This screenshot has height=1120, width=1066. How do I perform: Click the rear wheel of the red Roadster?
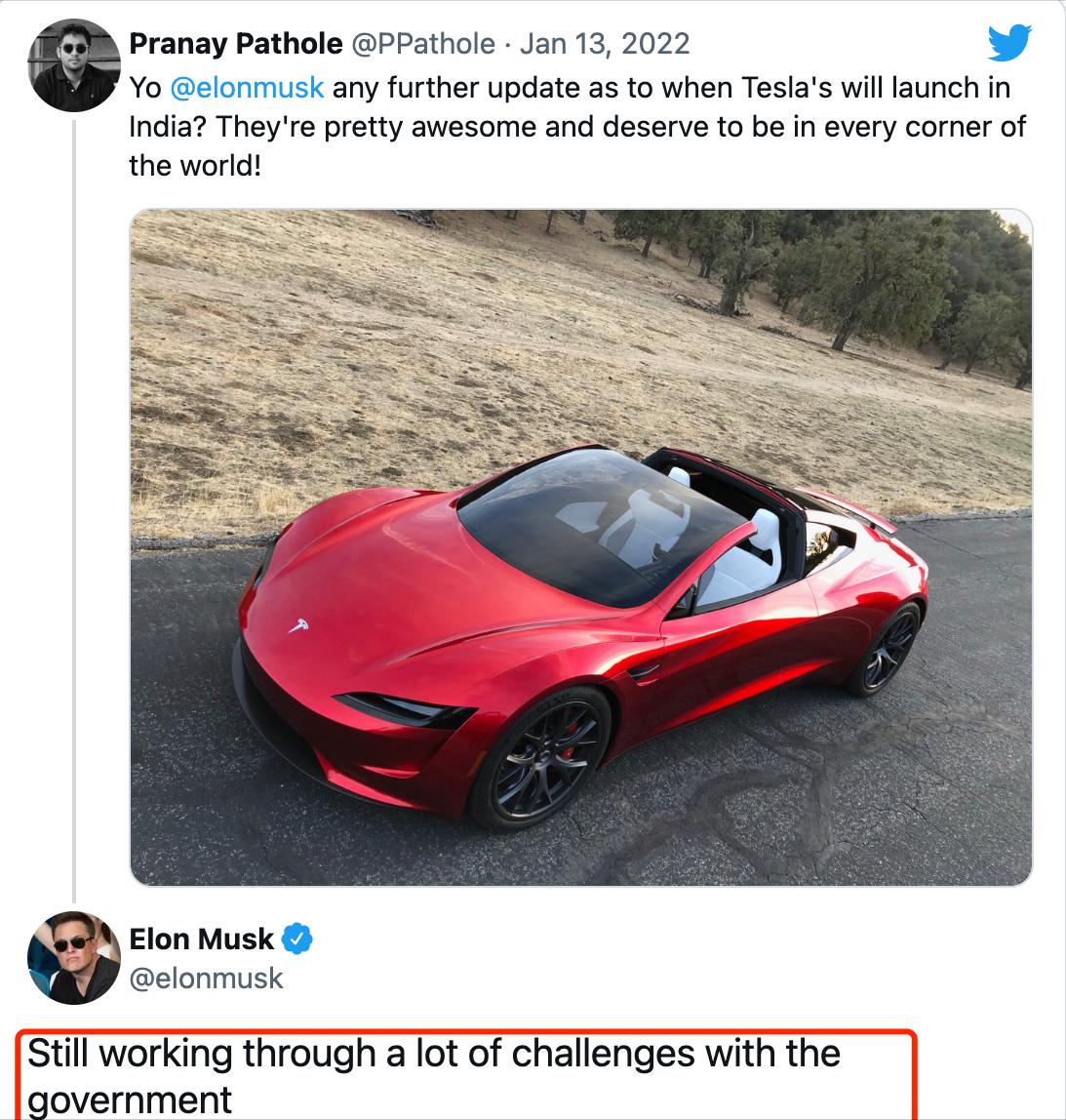[x=888, y=649]
